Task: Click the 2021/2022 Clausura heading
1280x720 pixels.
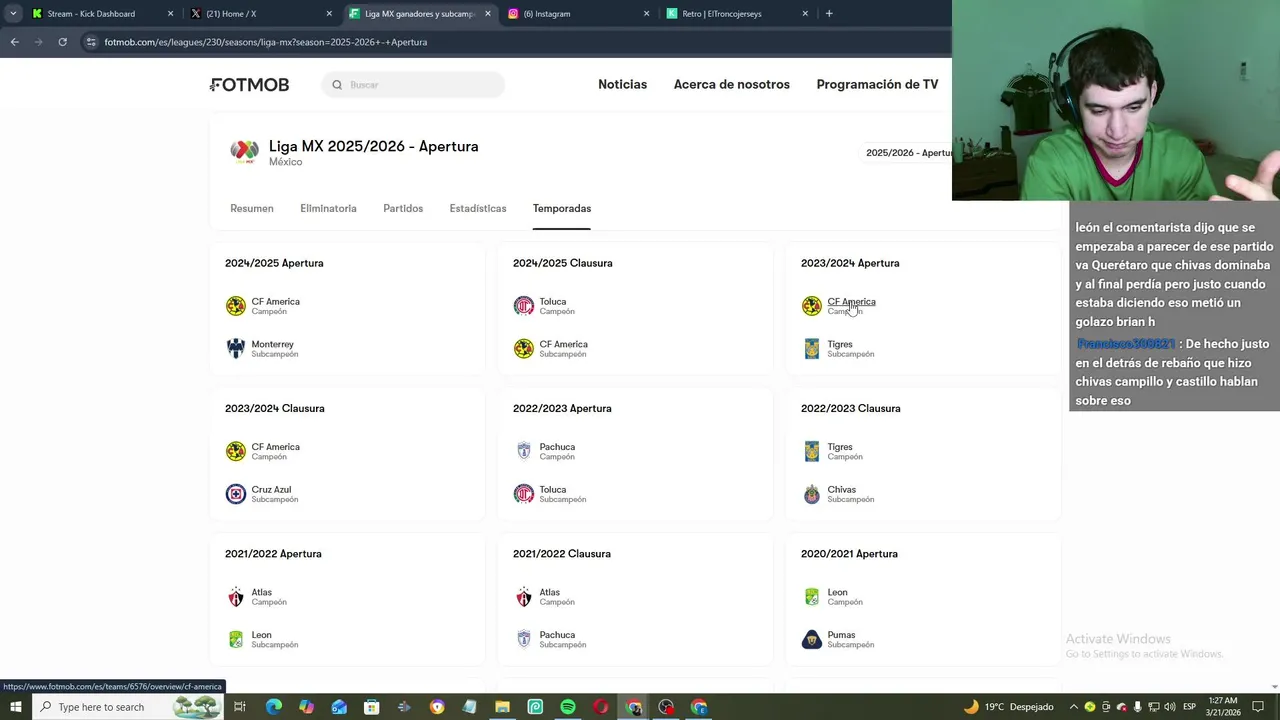Action: pos(562,554)
